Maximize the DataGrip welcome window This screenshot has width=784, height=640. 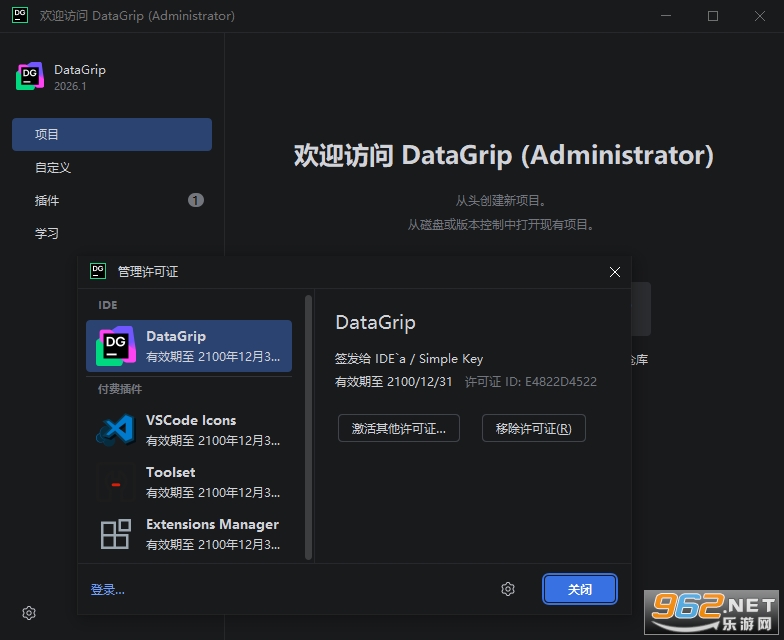click(x=712, y=16)
